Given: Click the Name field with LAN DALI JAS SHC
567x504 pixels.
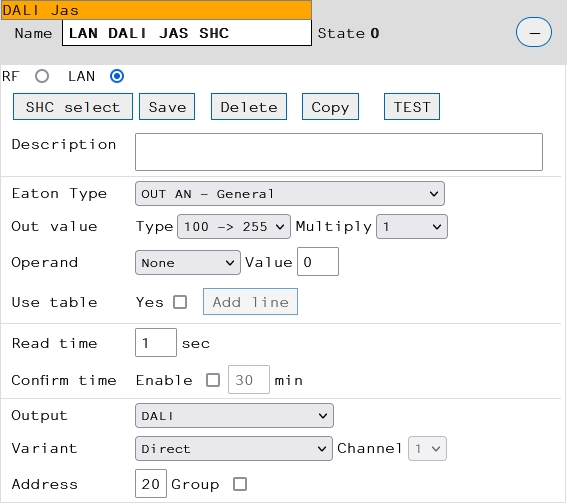Looking at the screenshot, I should click(187, 33).
